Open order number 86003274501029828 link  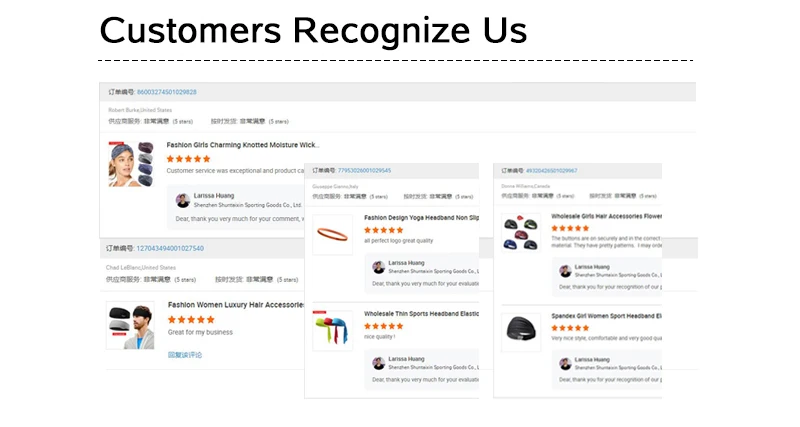[x=166, y=92]
